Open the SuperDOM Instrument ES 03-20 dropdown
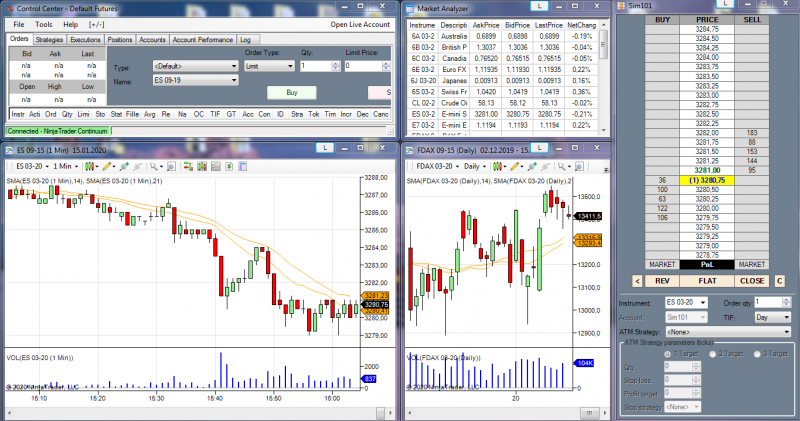The width and height of the screenshot is (800, 421). pos(686,303)
